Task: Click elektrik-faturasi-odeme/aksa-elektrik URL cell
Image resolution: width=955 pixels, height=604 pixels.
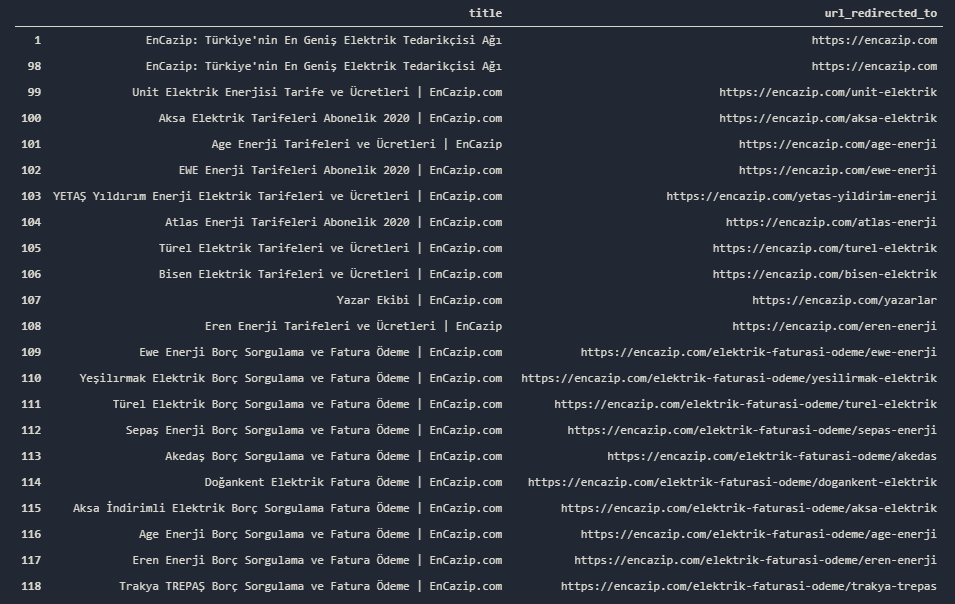Action: pos(749,508)
